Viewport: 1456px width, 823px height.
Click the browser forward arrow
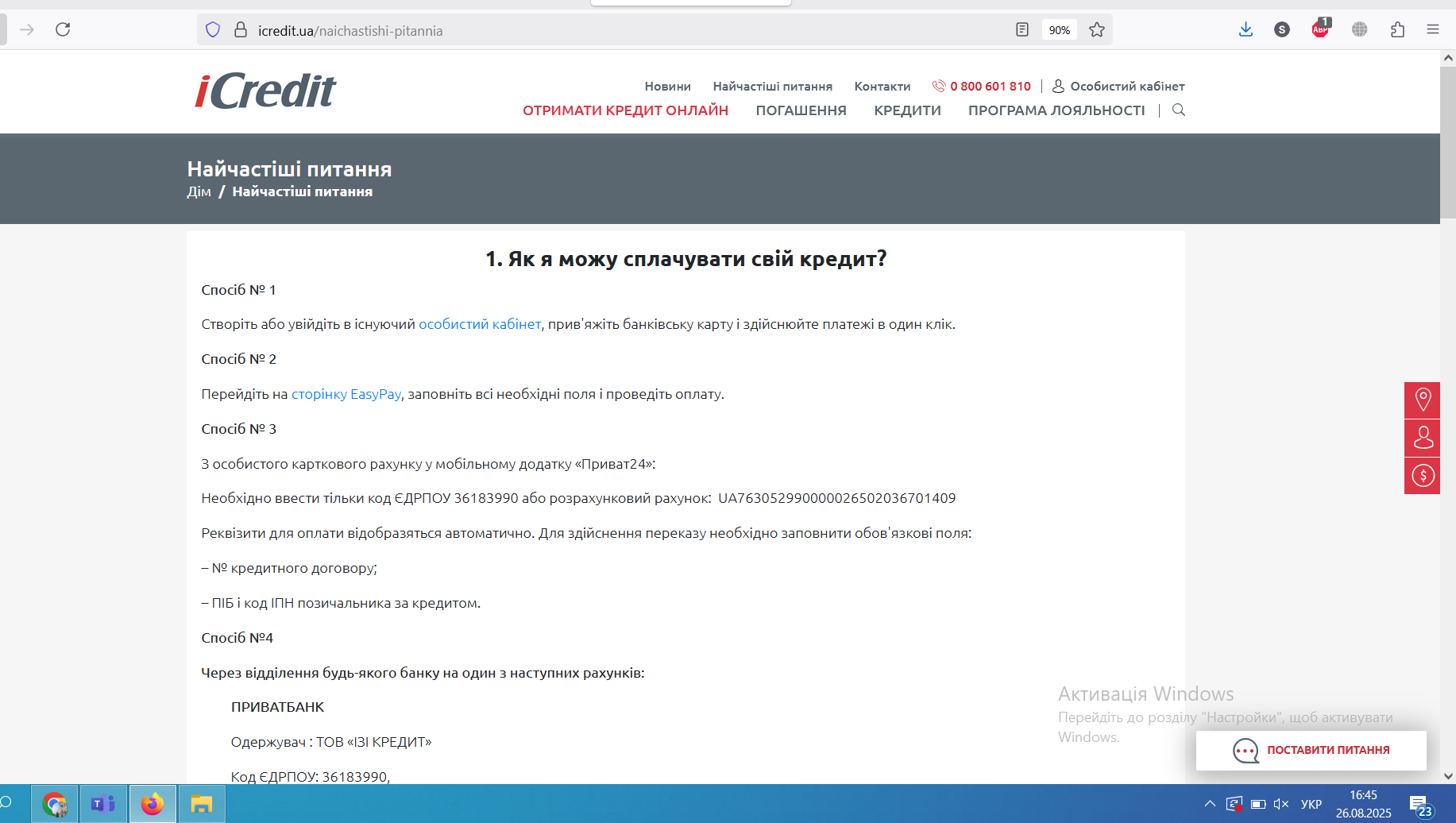[x=27, y=30]
